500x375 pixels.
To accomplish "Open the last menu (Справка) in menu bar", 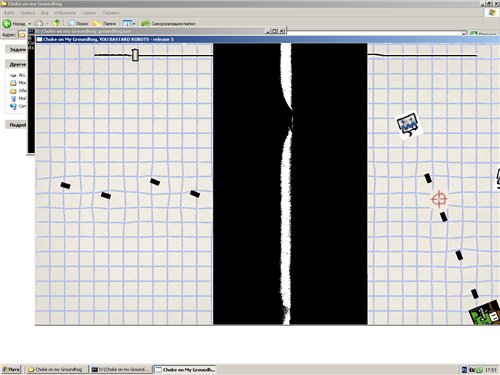I will 111,13.
